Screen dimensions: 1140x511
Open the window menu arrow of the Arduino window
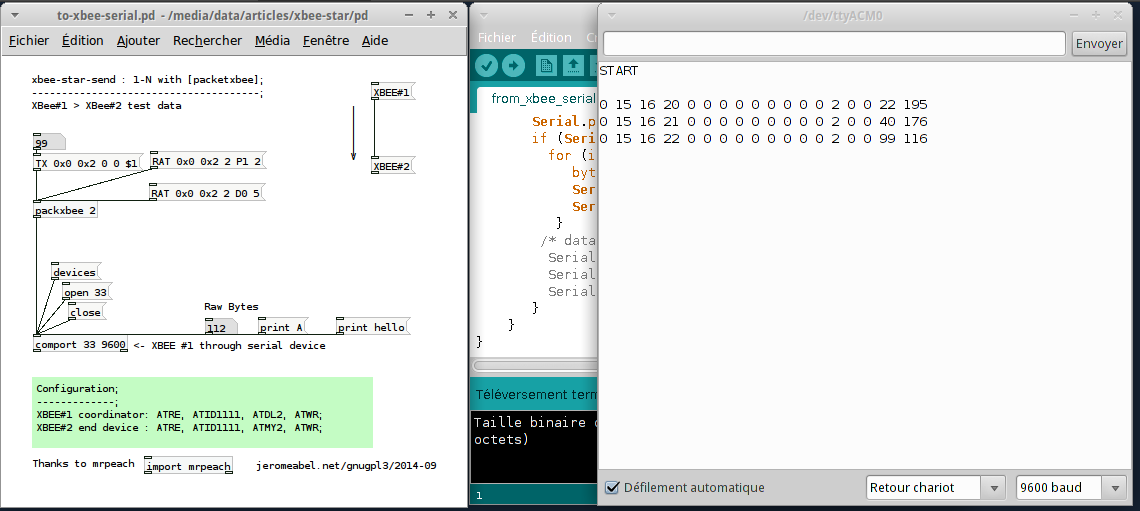pos(483,15)
